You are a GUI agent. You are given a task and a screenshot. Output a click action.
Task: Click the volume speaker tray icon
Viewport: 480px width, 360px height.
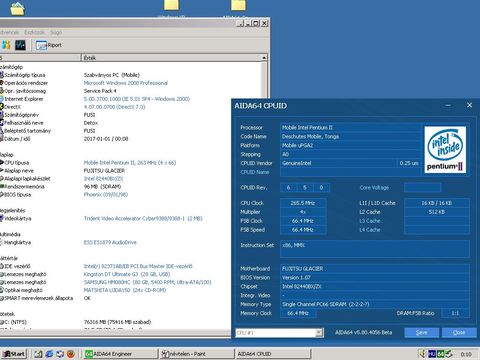[423, 354]
